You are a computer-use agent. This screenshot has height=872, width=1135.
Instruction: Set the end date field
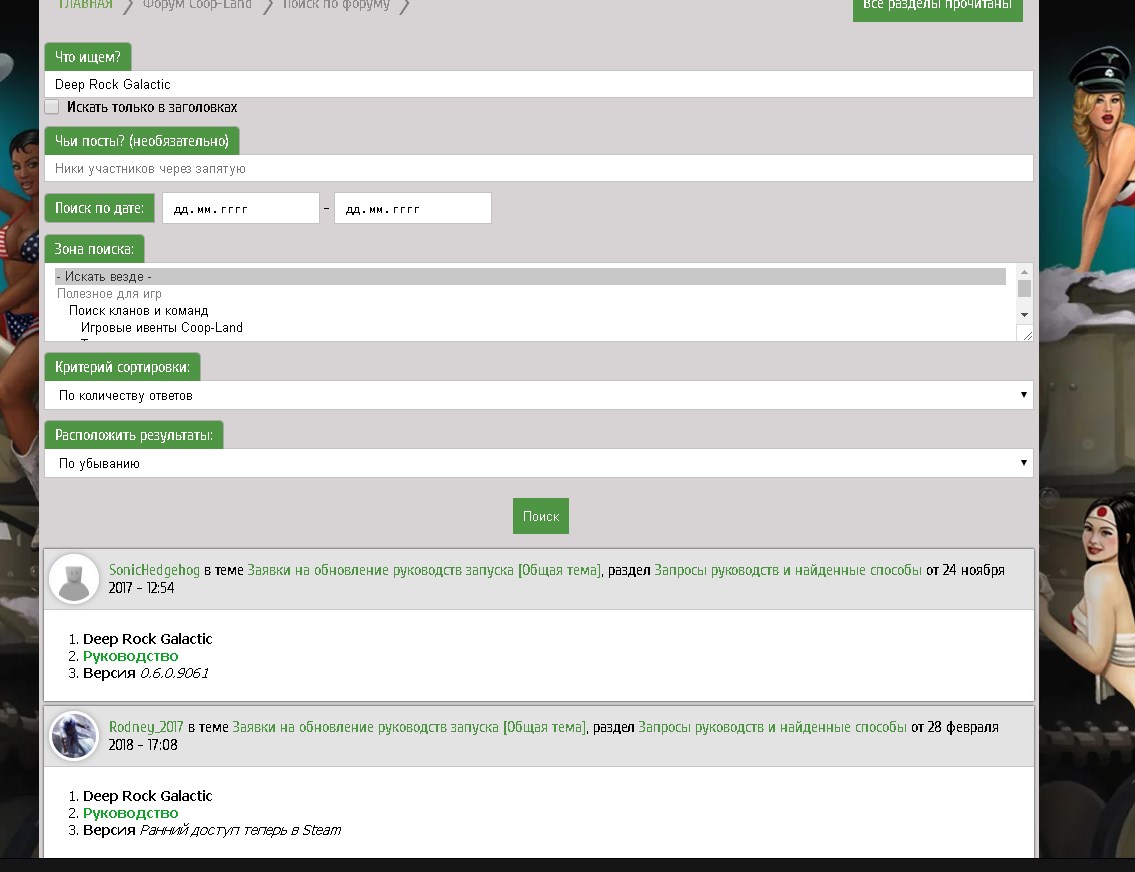413,208
